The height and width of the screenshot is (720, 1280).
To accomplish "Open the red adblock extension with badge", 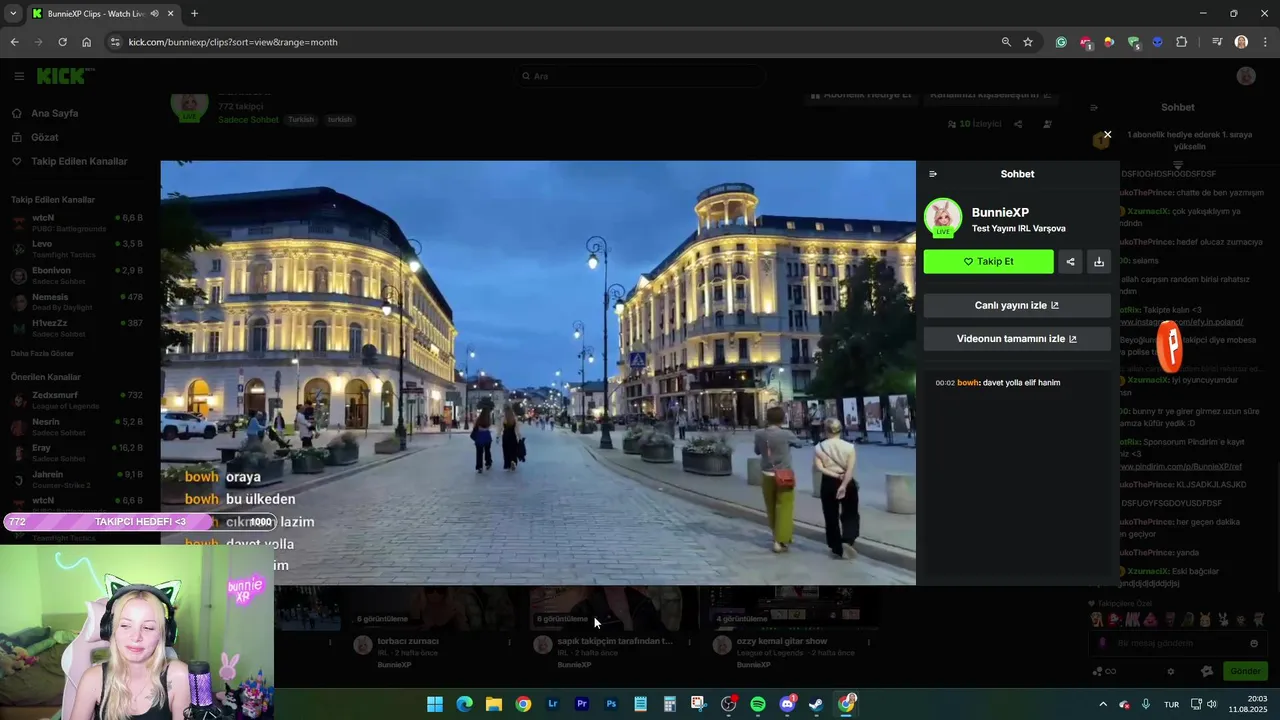I will (x=1086, y=42).
